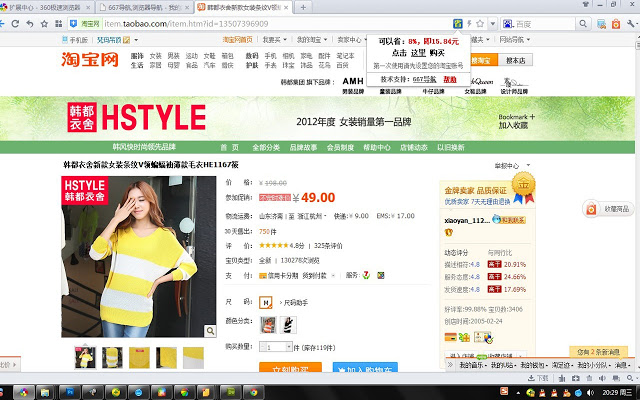Open the 以旧换新 store navigation item
This screenshot has width=640, height=400.
click(451, 147)
